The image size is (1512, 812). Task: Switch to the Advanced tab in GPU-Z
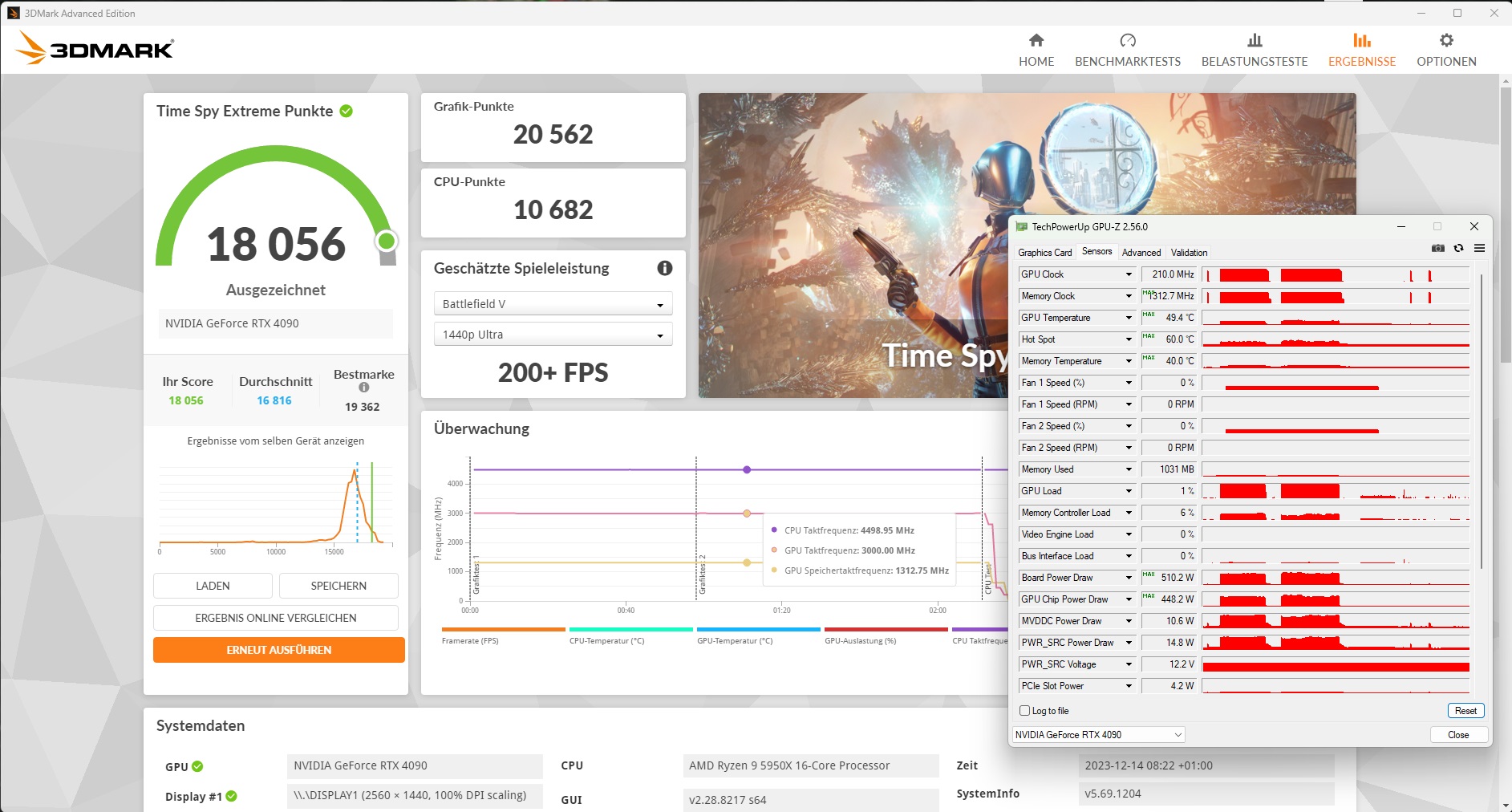[x=1141, y=253]
